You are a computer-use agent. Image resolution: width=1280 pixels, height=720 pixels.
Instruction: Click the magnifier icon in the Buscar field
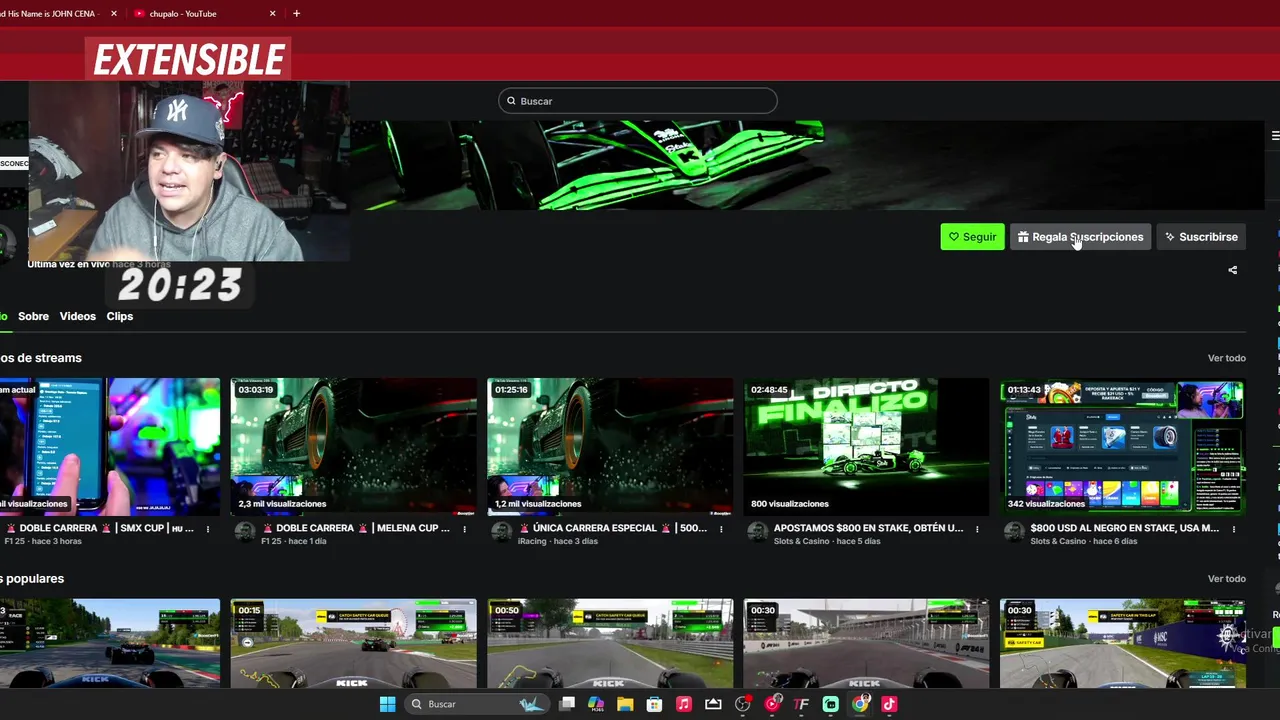(x=511, y=101)
